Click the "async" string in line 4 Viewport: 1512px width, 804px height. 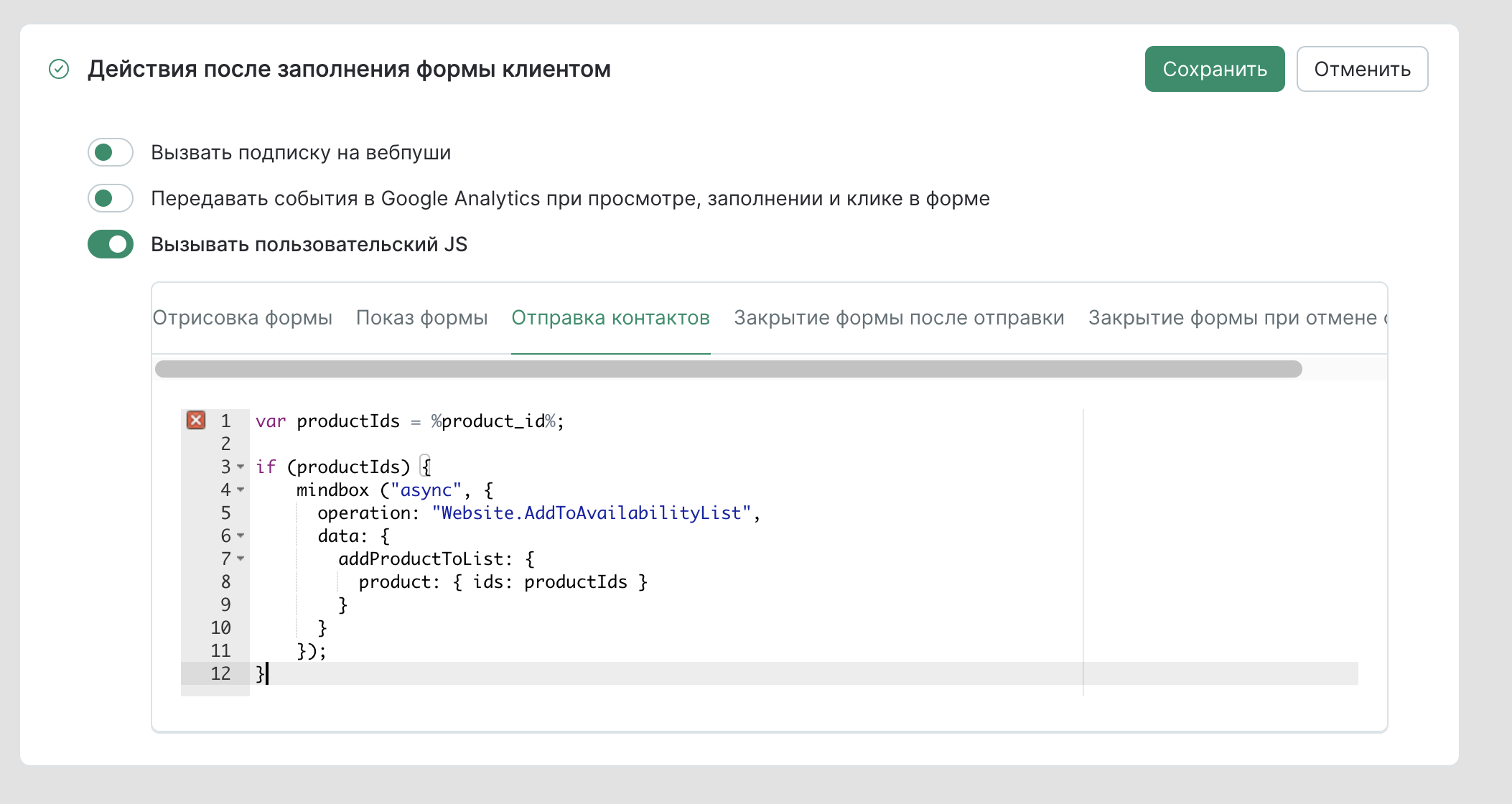coord(426,490)
